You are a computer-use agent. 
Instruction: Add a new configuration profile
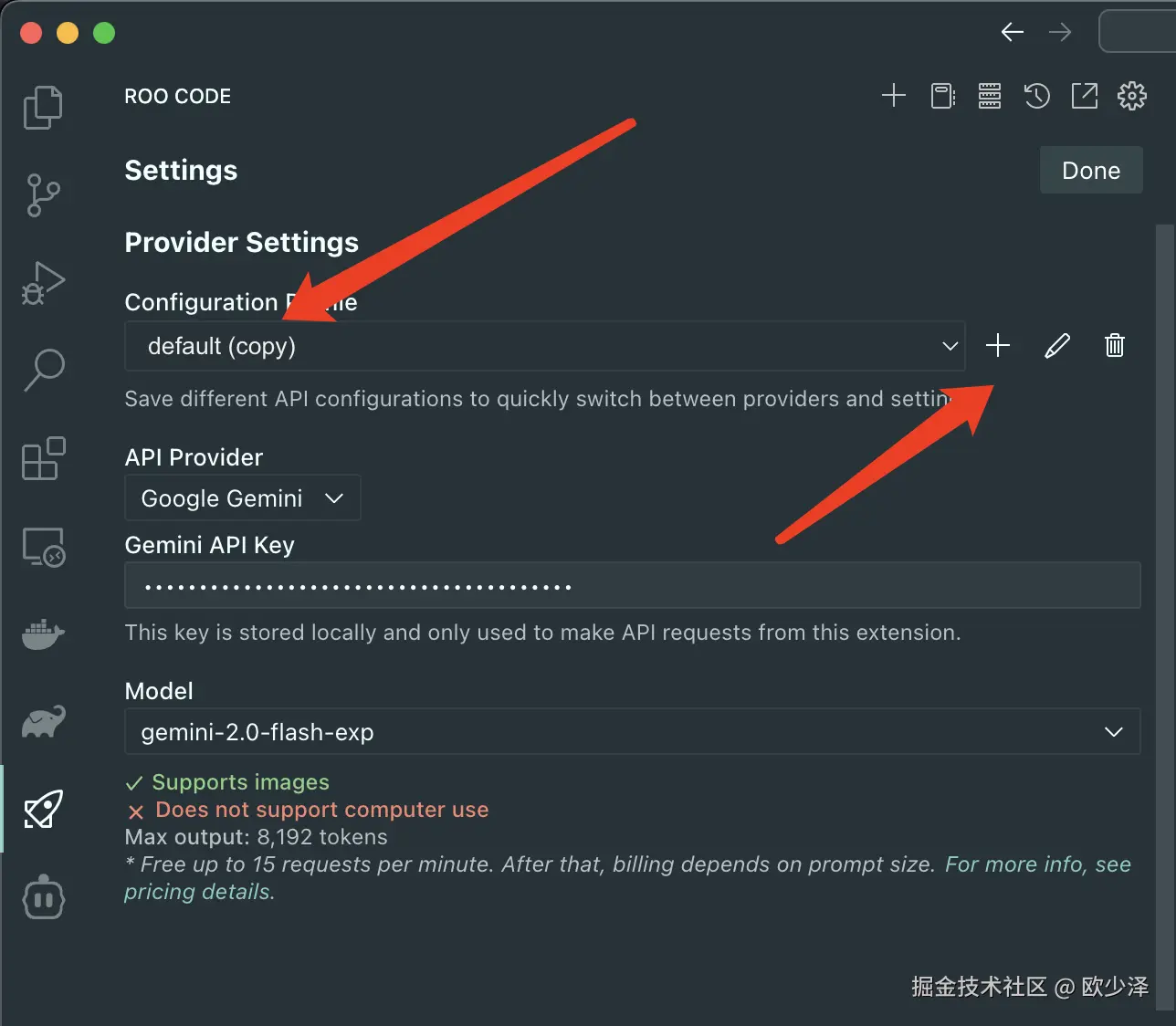[998, 345]
